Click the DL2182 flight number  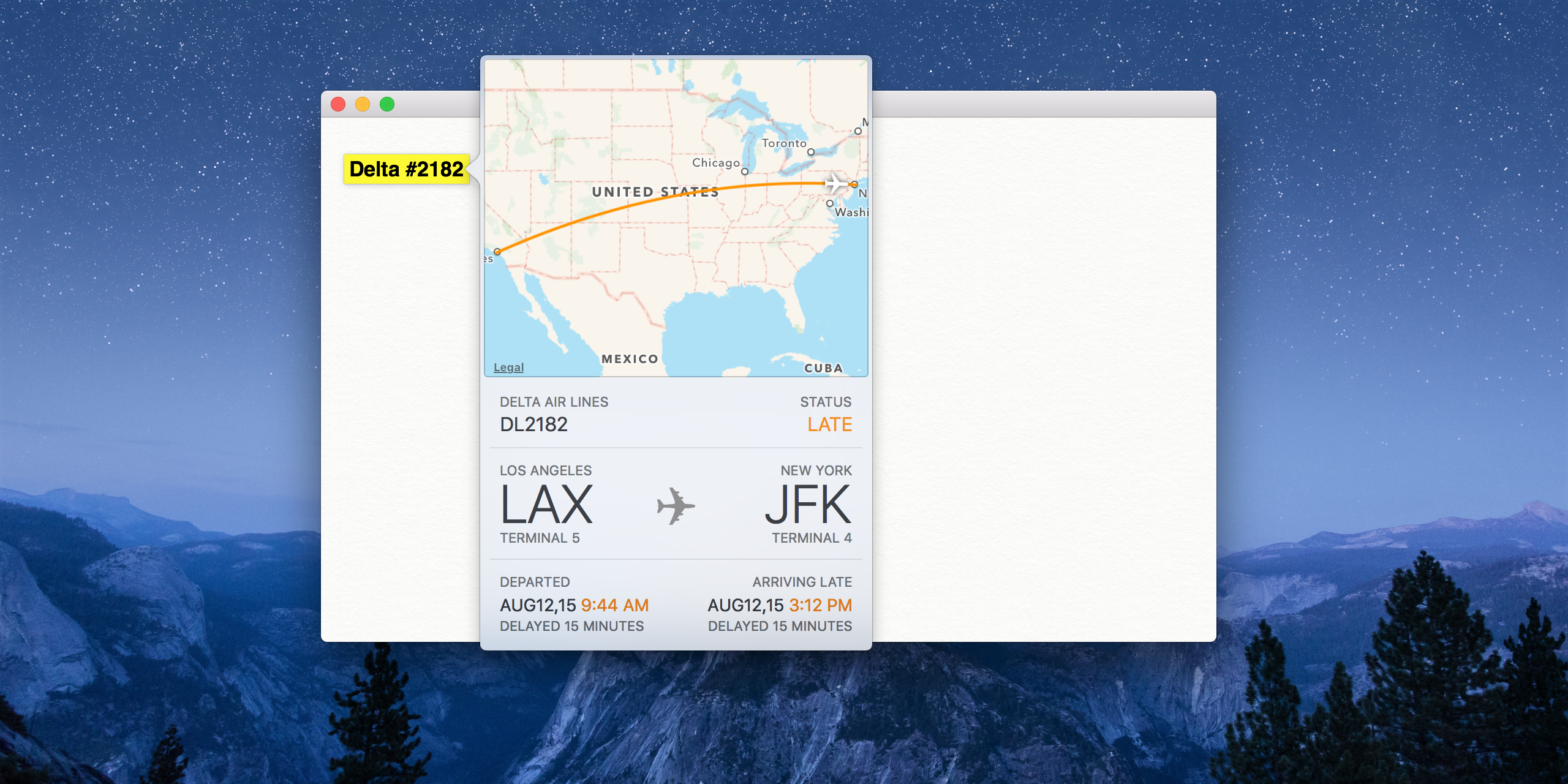coord(533,424)
